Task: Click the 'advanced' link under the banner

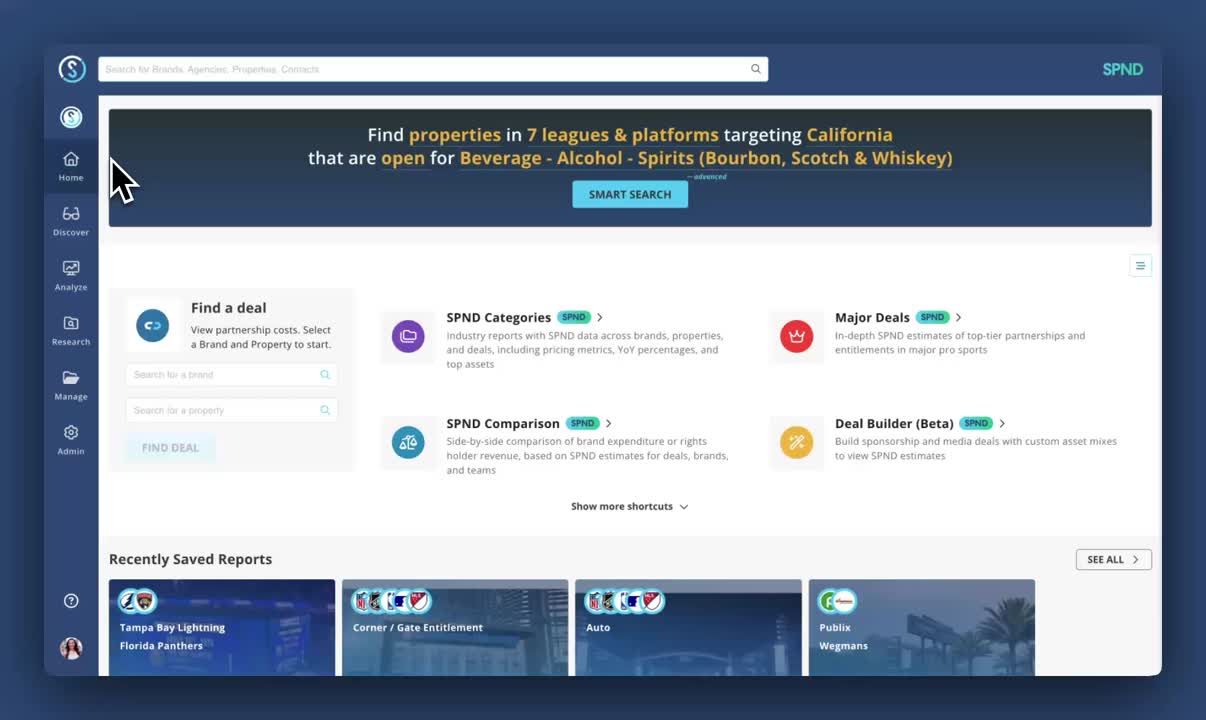Action: point(707,177)
